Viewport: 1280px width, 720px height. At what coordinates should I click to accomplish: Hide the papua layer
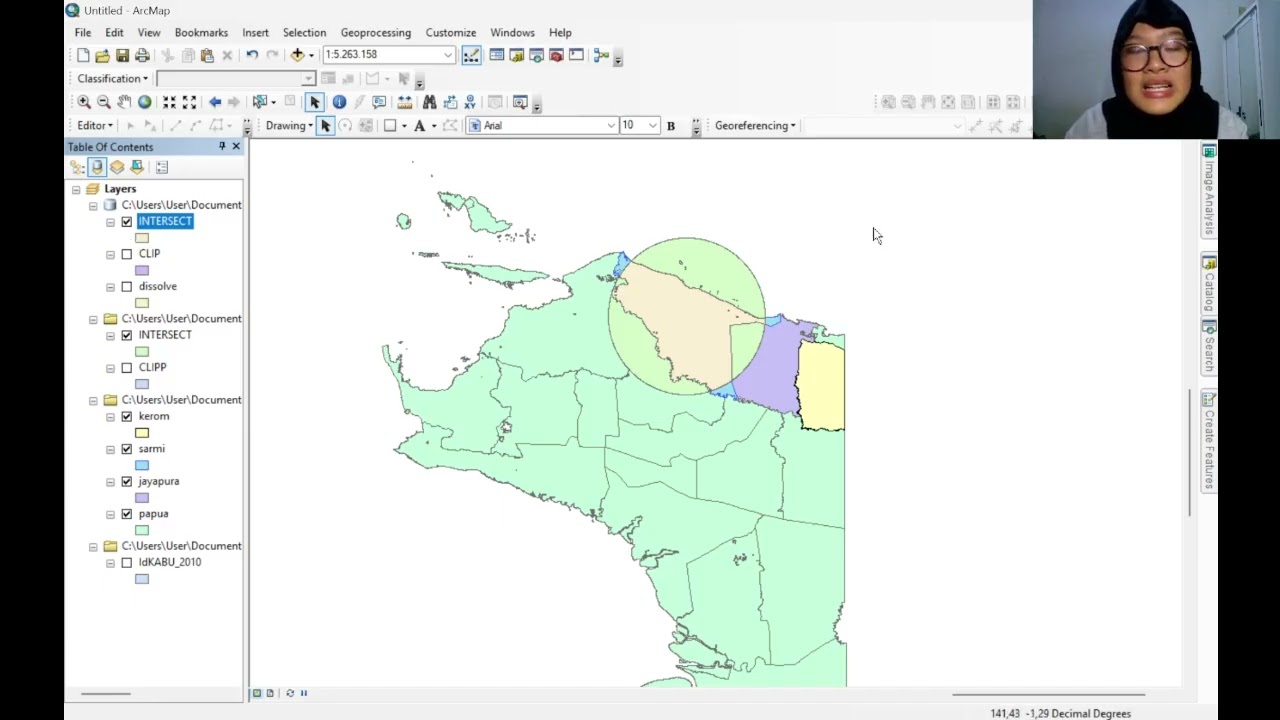127,514
